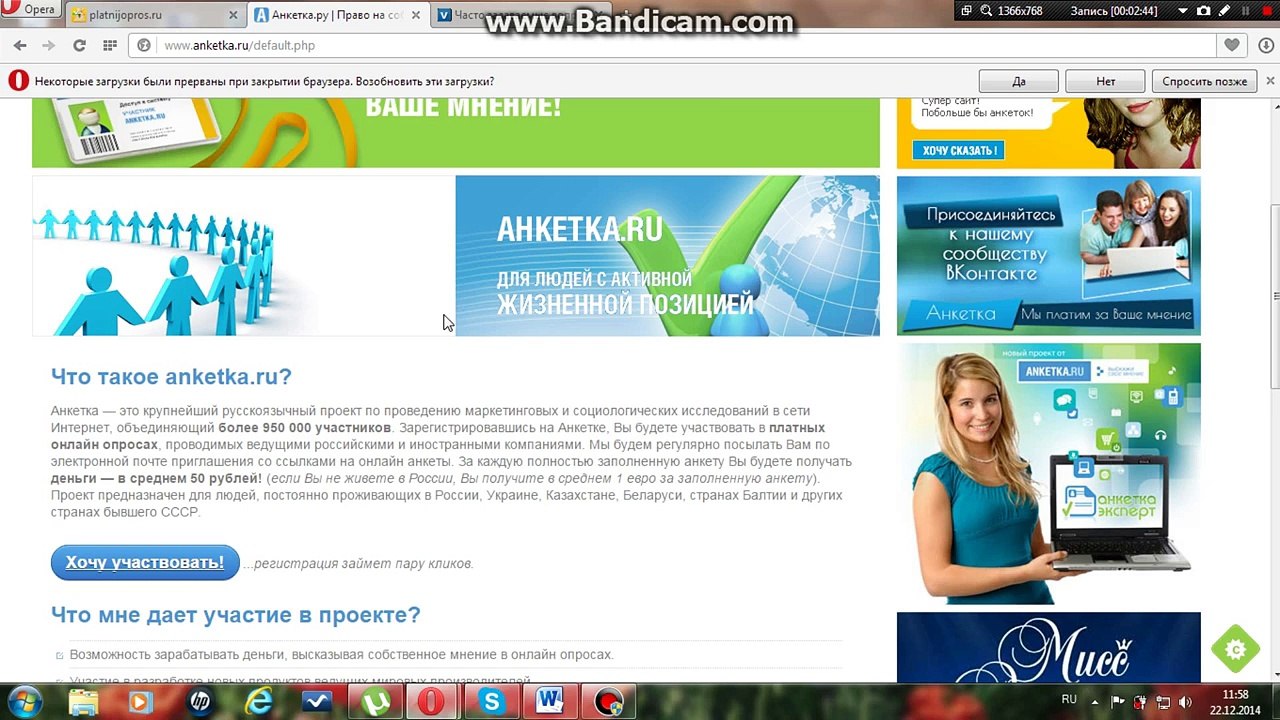Click the green gear floating button
Image resolution: width=1280 pixels, height=720 pixels.
pos(1235,650)
